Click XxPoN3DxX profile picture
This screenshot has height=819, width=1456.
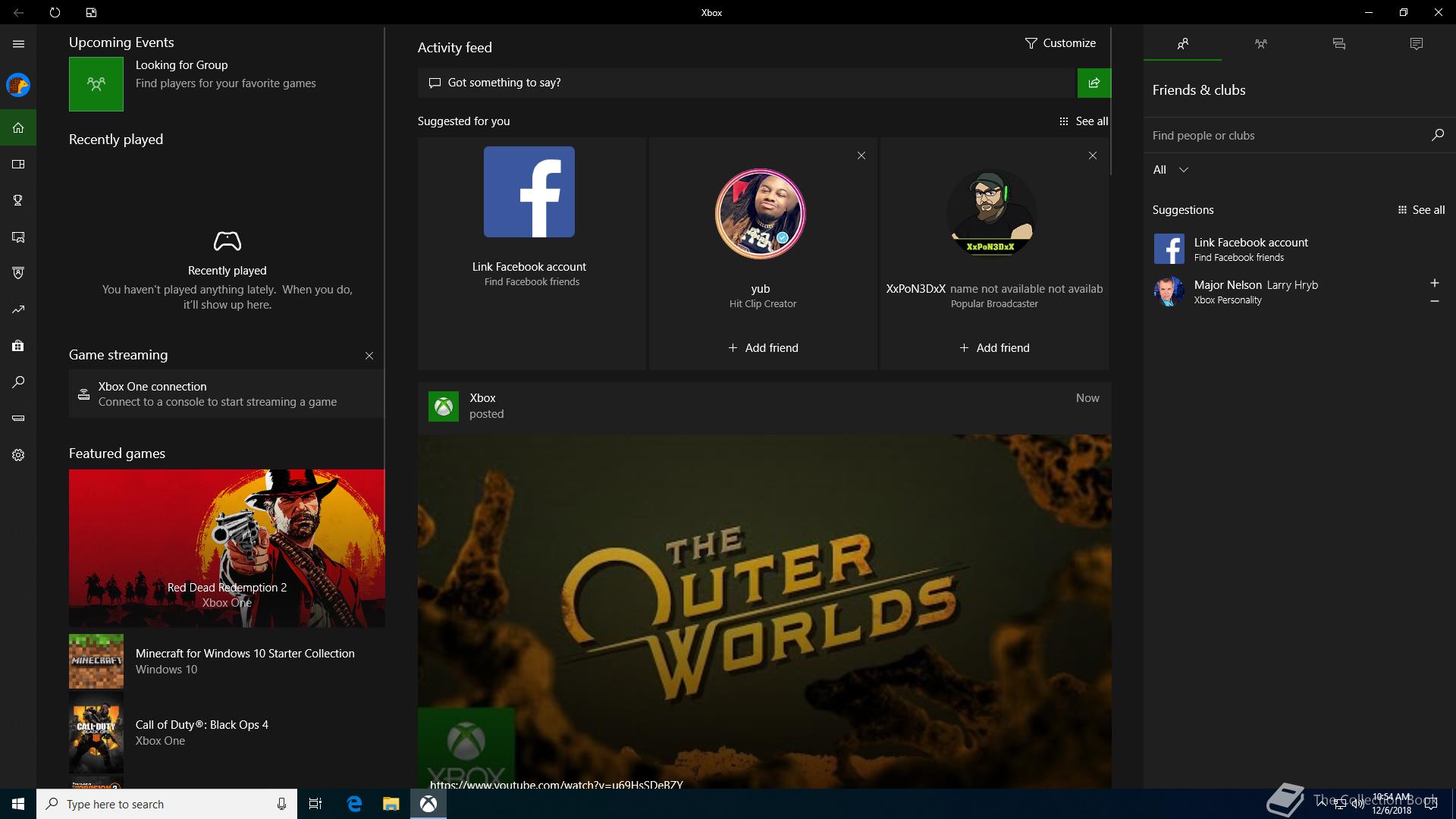coord(990,214)
